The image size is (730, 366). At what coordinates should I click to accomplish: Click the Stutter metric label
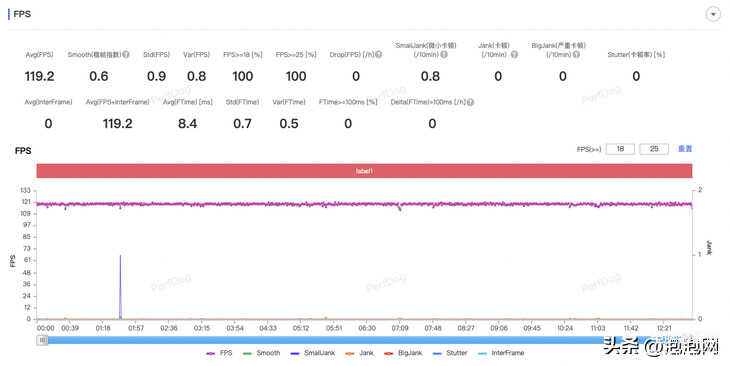pyautogui.click(x=636, y=55)
